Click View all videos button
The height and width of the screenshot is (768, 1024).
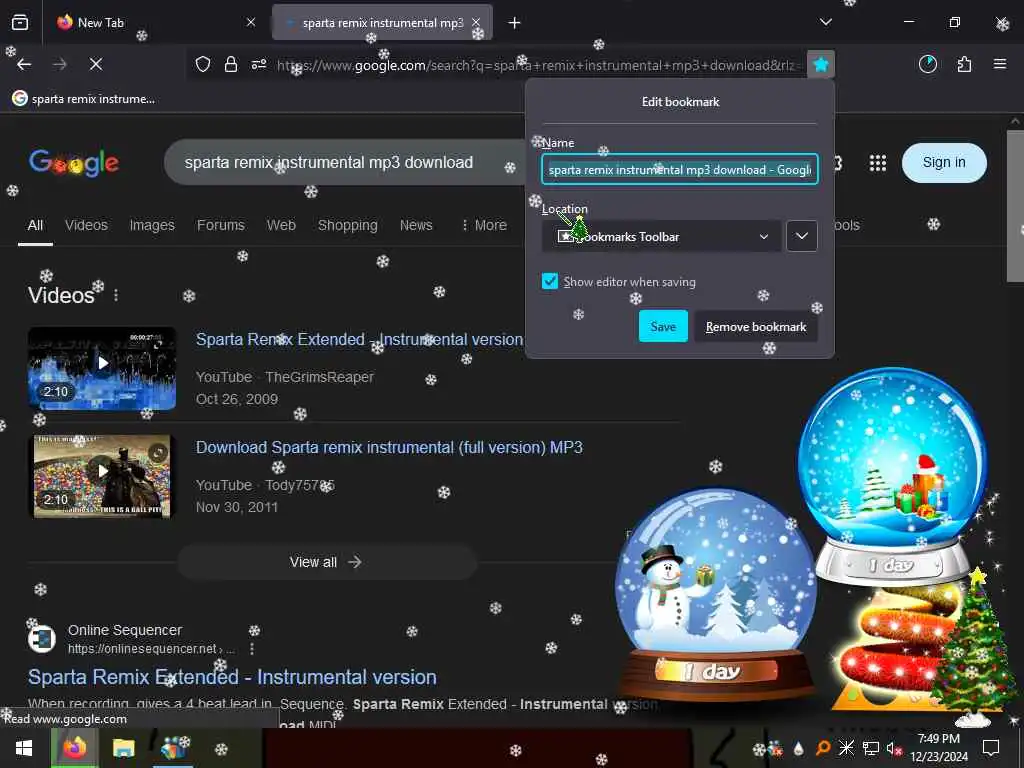point(327,562)
